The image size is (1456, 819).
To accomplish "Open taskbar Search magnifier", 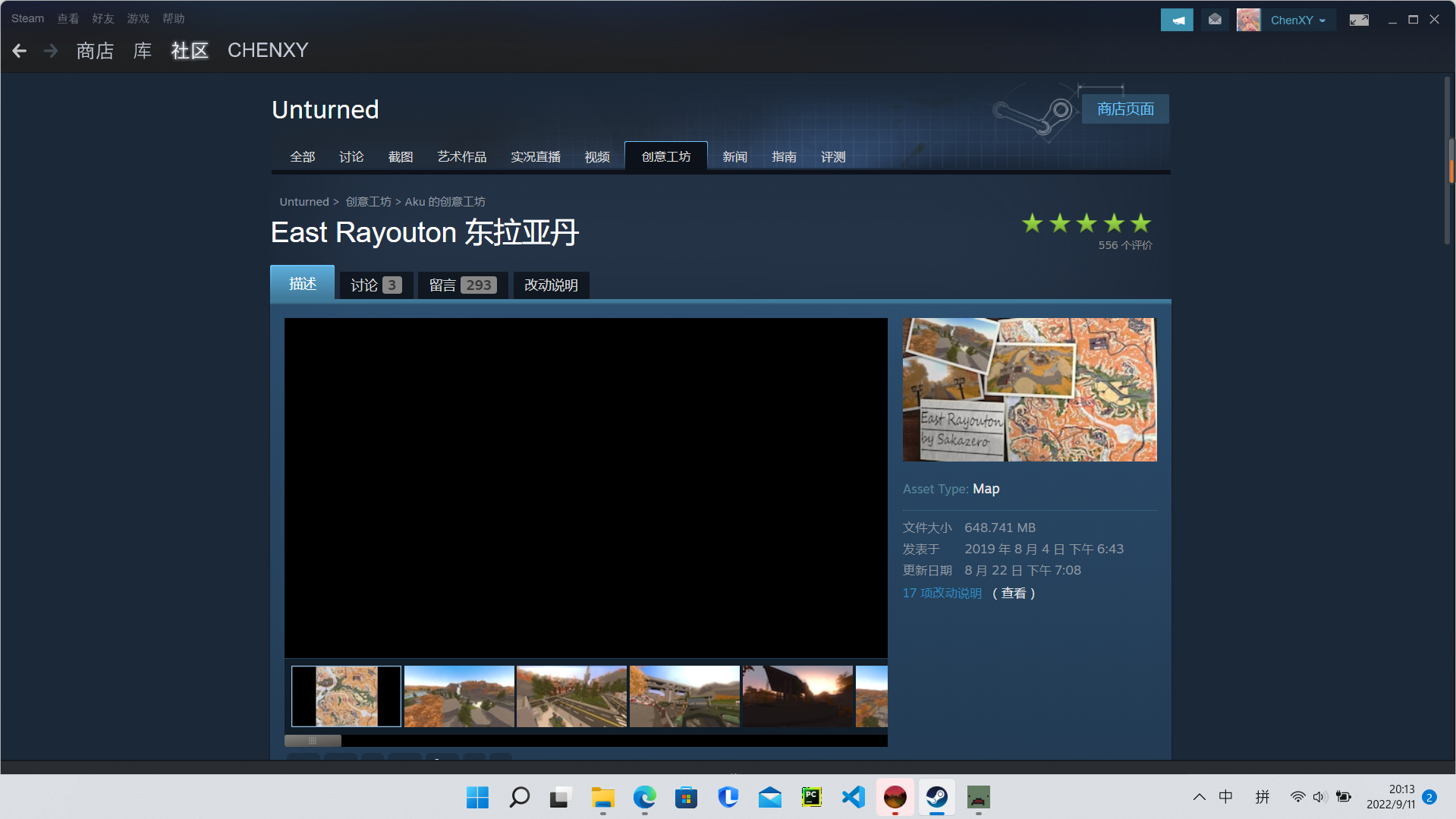I will pos(519,797).
